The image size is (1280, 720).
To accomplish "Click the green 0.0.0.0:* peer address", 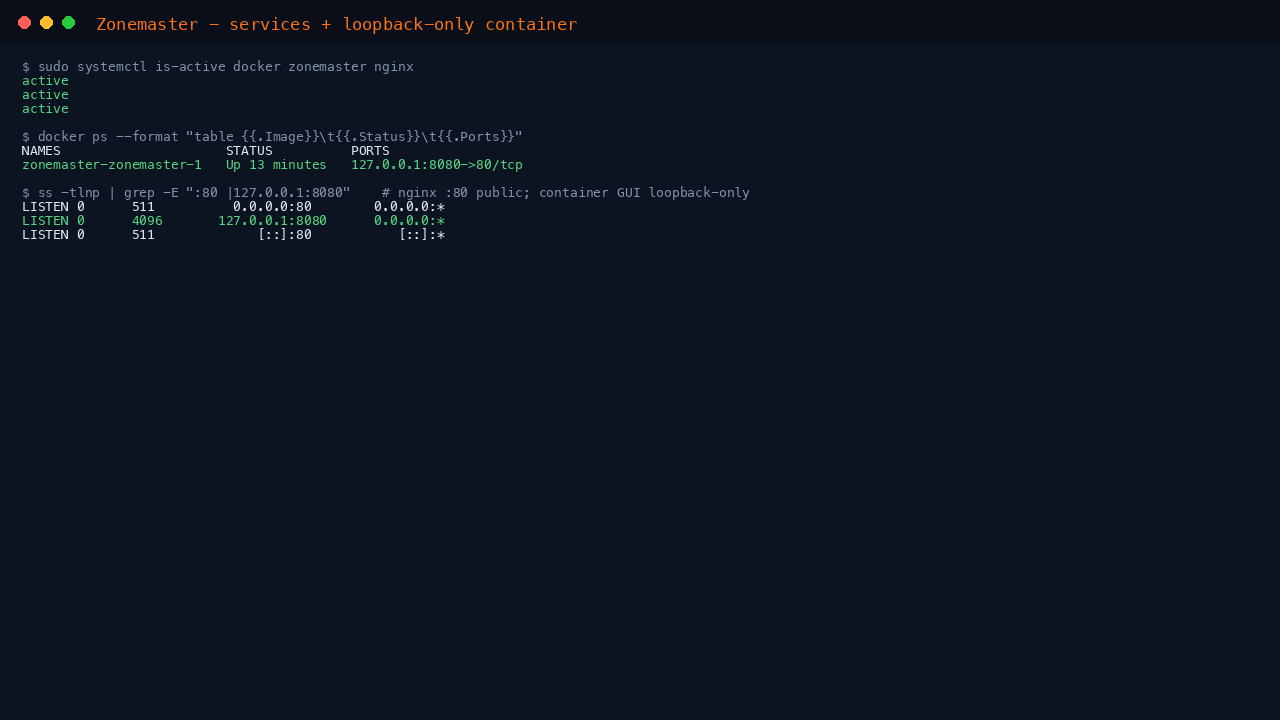I will point(409,221).
